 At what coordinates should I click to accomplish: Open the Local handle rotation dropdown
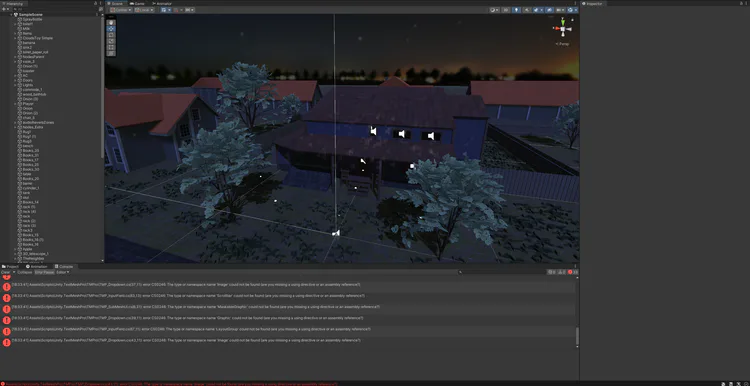[x=143, y=10]
